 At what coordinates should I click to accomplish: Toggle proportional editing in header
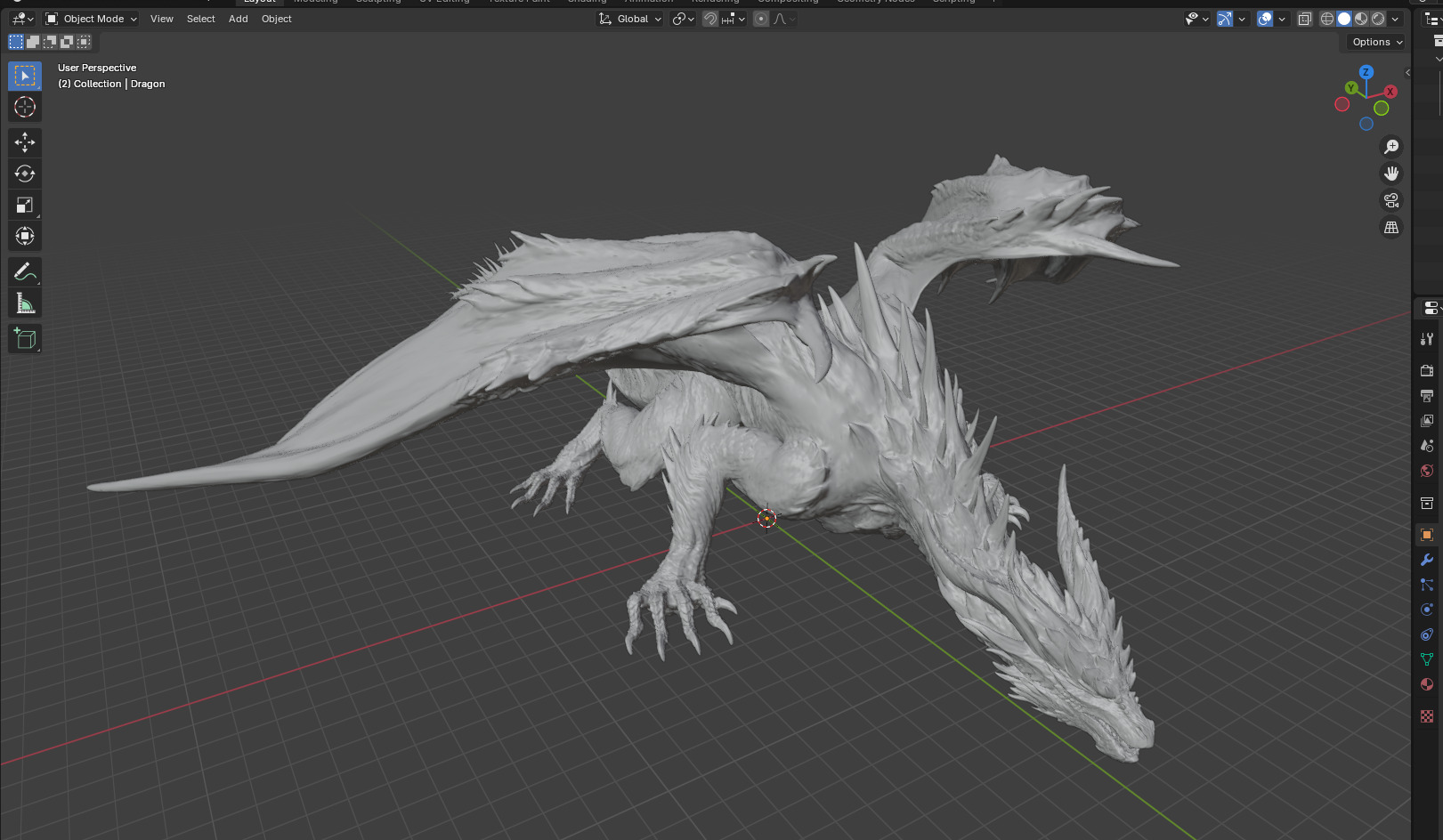[761, 19]
